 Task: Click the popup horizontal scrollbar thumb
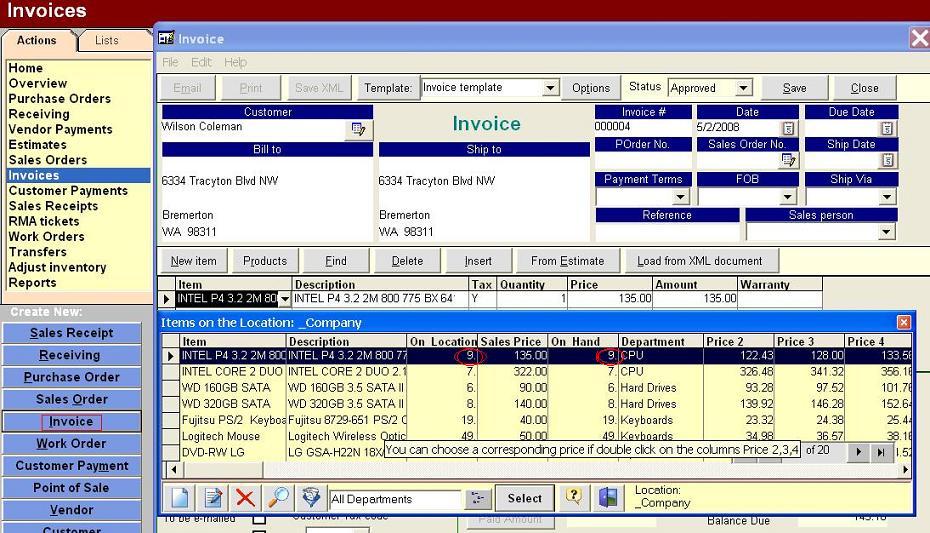[222, 469]
